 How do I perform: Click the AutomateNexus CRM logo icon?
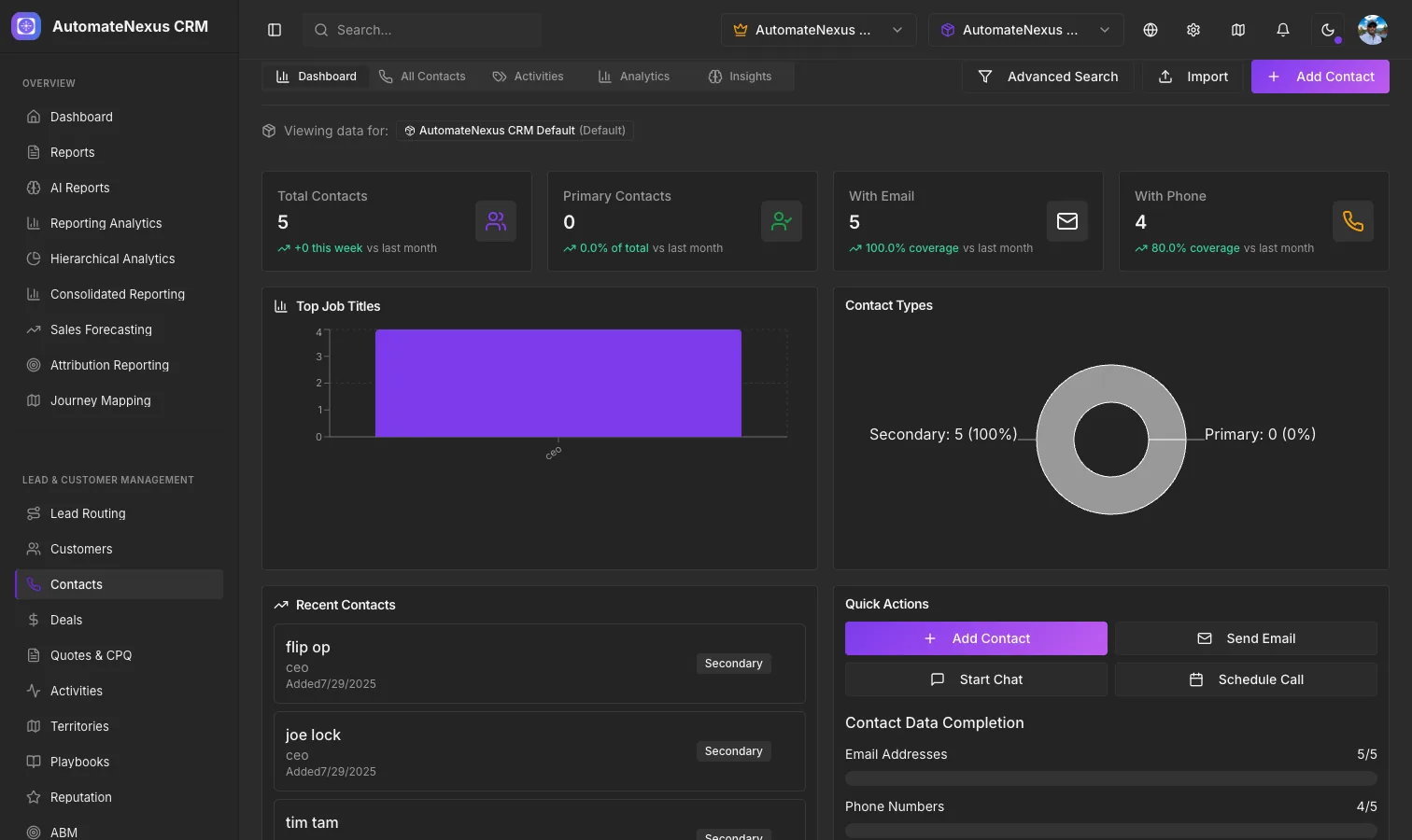pyautogui.click(x=26, y=26)
